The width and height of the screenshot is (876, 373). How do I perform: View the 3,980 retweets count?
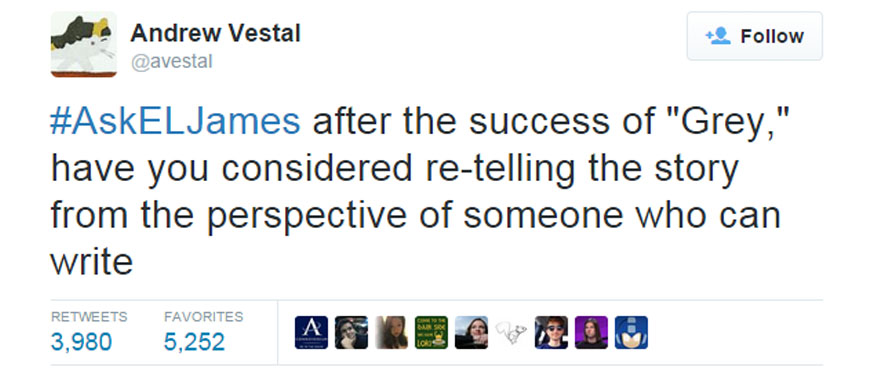tap(82, 341)
